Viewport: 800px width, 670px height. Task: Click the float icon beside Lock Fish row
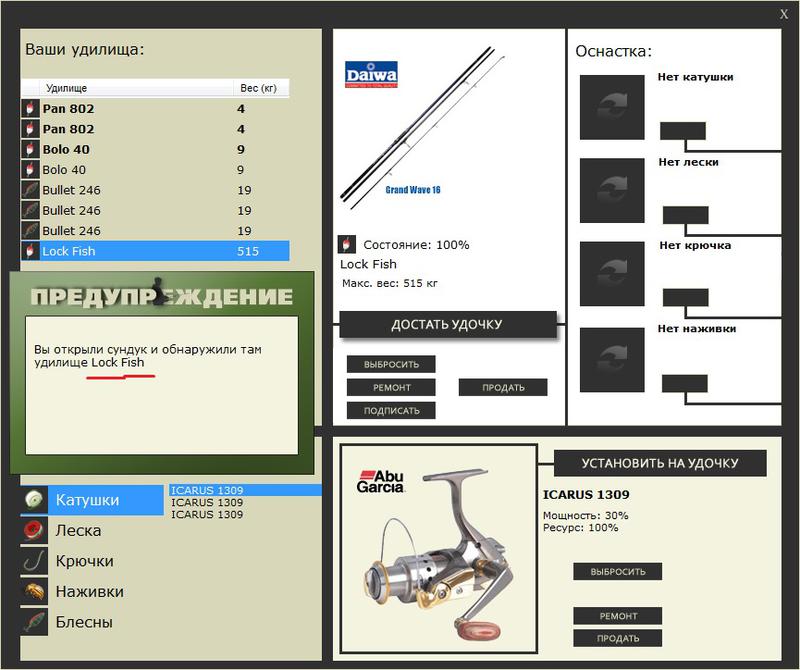[x=30, y=251]
